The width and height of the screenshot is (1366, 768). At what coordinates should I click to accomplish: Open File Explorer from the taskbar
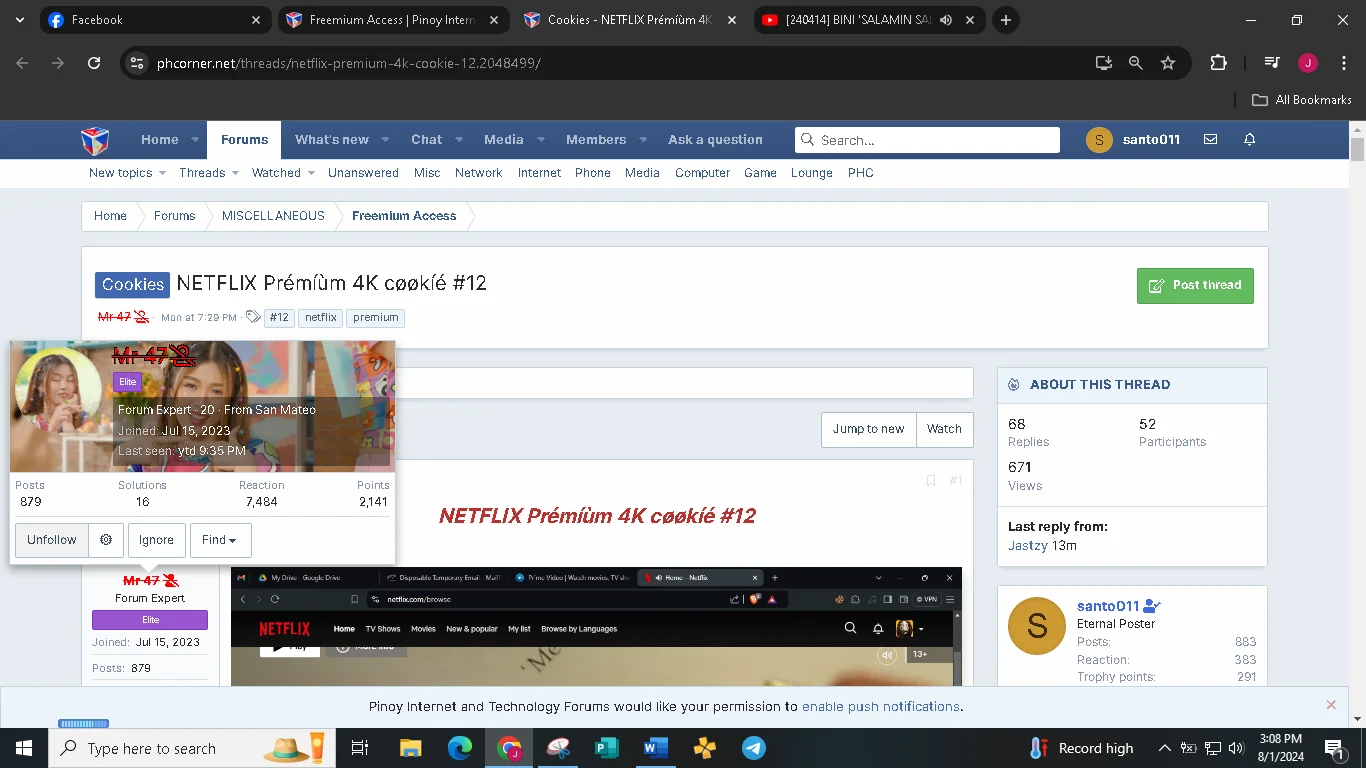pyautogui.click(x=411, y=748)
